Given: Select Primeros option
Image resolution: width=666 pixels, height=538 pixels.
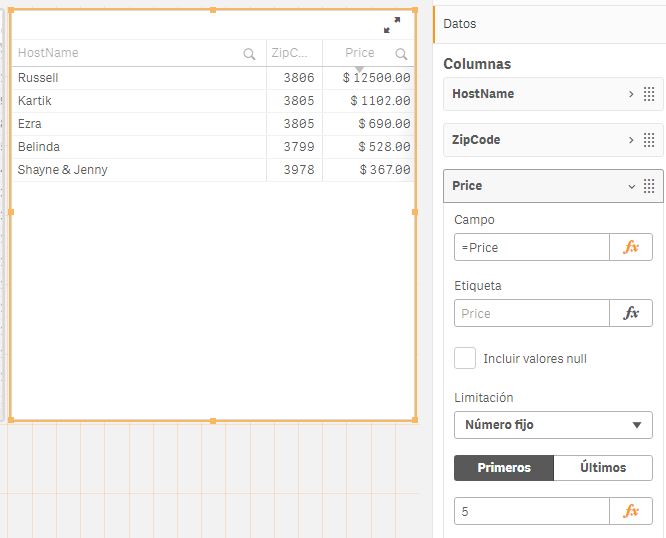Looking at the screenshot, I should coord(504,468).
